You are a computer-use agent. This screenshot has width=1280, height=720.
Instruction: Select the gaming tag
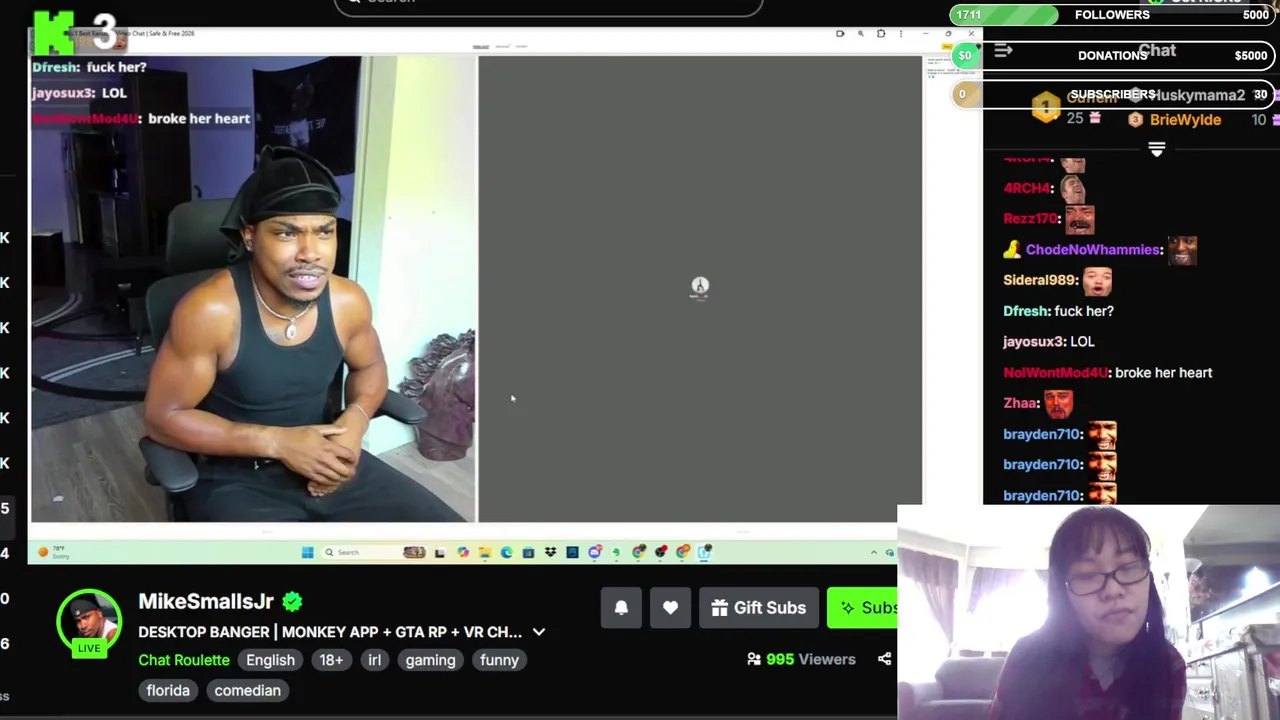pyautogui.click(x=430, y=660)
